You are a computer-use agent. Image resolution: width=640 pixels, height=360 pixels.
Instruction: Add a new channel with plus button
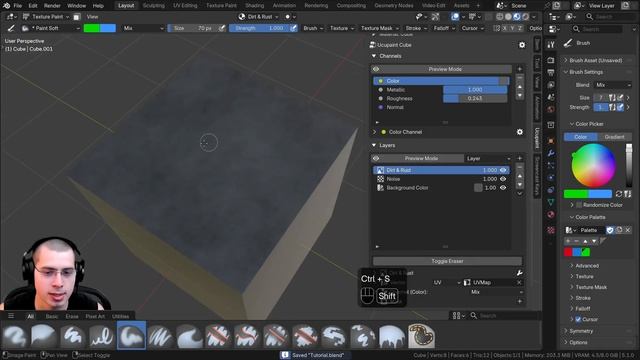520,69
